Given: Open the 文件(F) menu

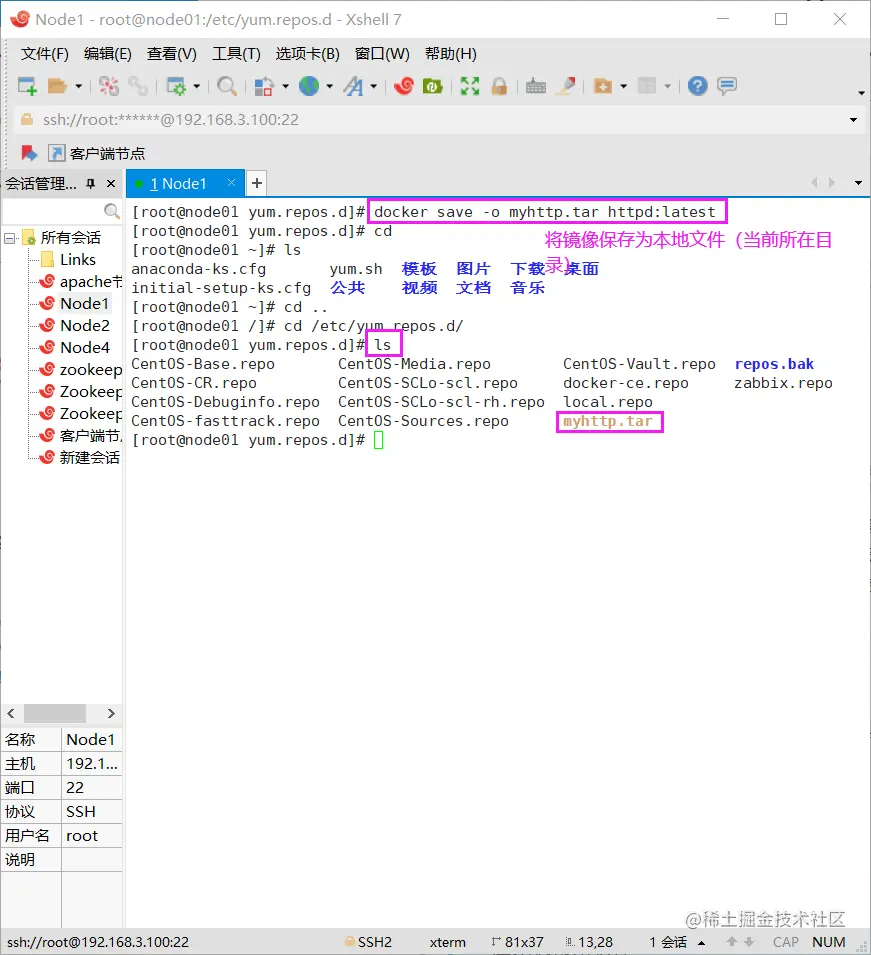Looking at the screenshot, I should [x=44, y=54].
